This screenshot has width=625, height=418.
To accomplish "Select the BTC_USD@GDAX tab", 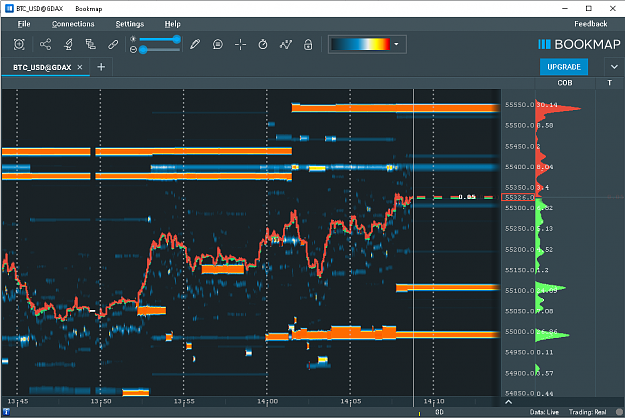I will (x=42, y=67).
